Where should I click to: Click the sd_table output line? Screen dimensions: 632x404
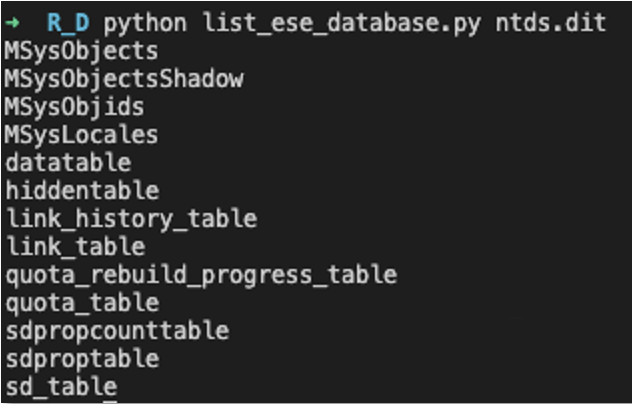tap(61, 387)
